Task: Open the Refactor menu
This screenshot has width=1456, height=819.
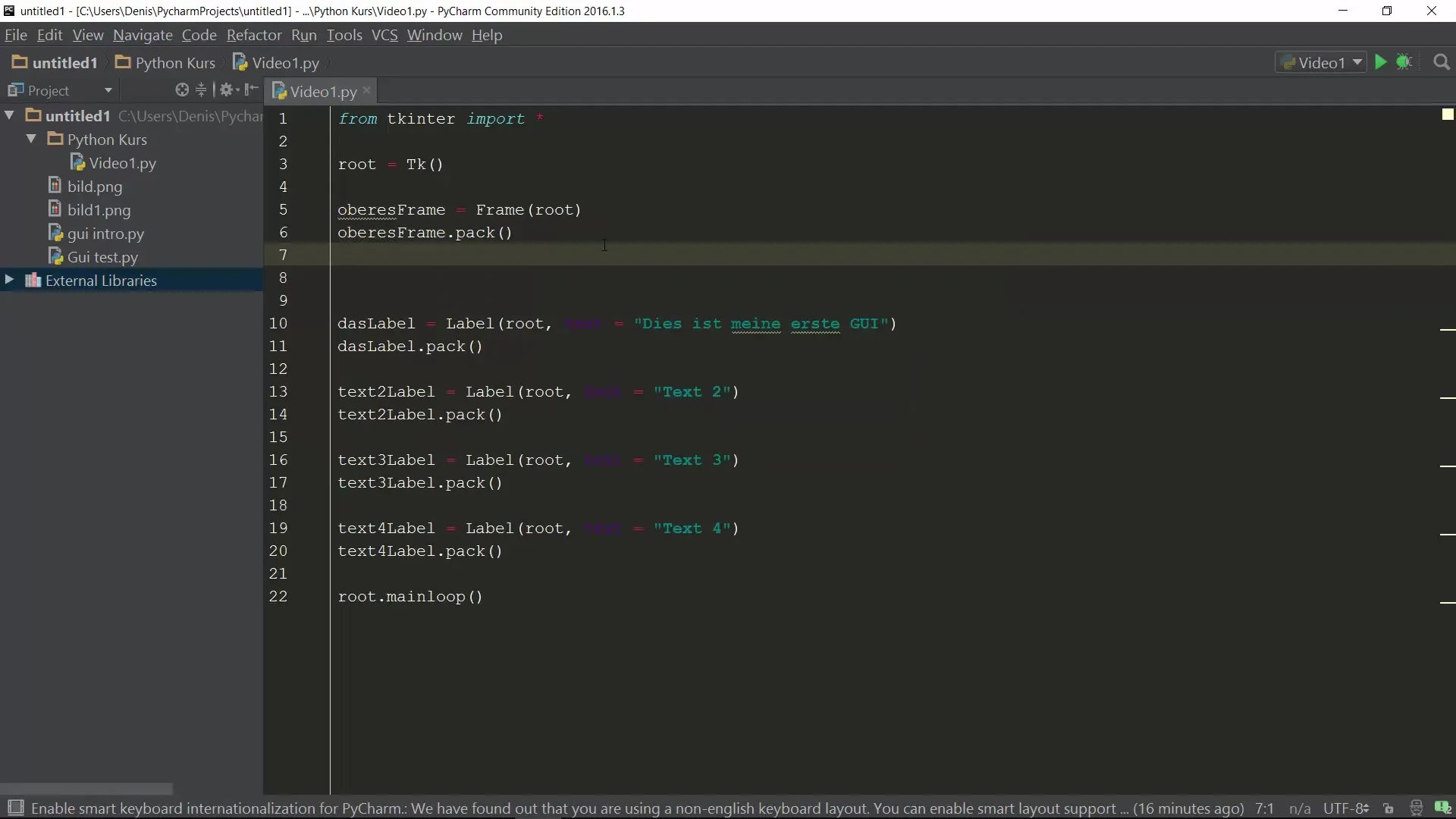Action: pos(254,35)
